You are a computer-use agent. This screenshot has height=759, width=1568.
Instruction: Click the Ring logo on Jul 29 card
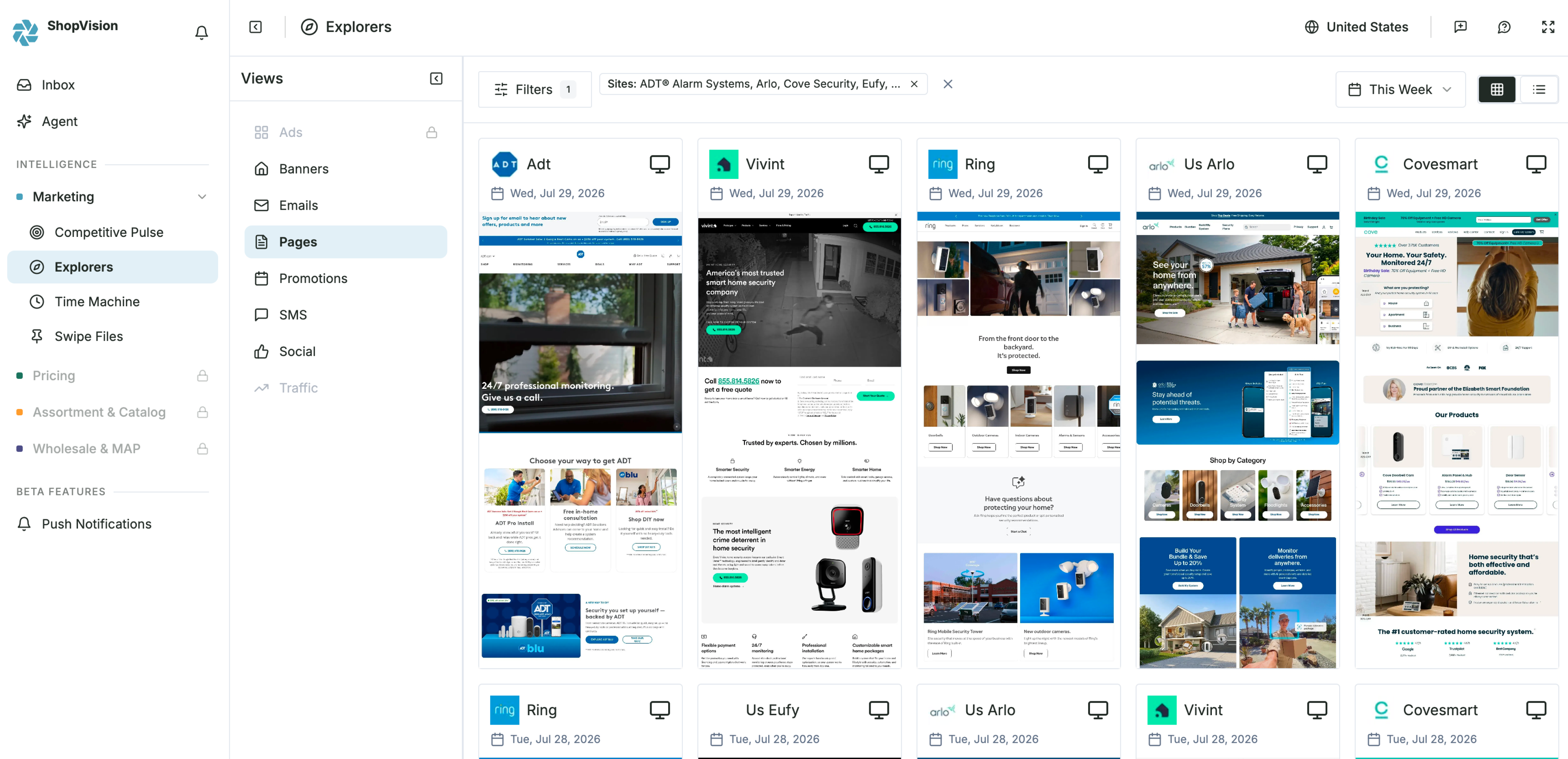point(943,164)
